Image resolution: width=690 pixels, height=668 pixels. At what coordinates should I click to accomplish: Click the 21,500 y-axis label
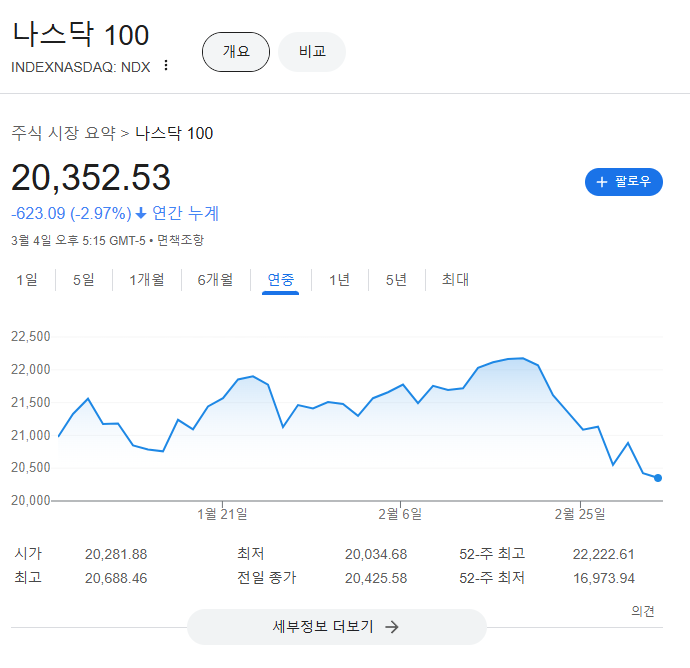(31, 402)
